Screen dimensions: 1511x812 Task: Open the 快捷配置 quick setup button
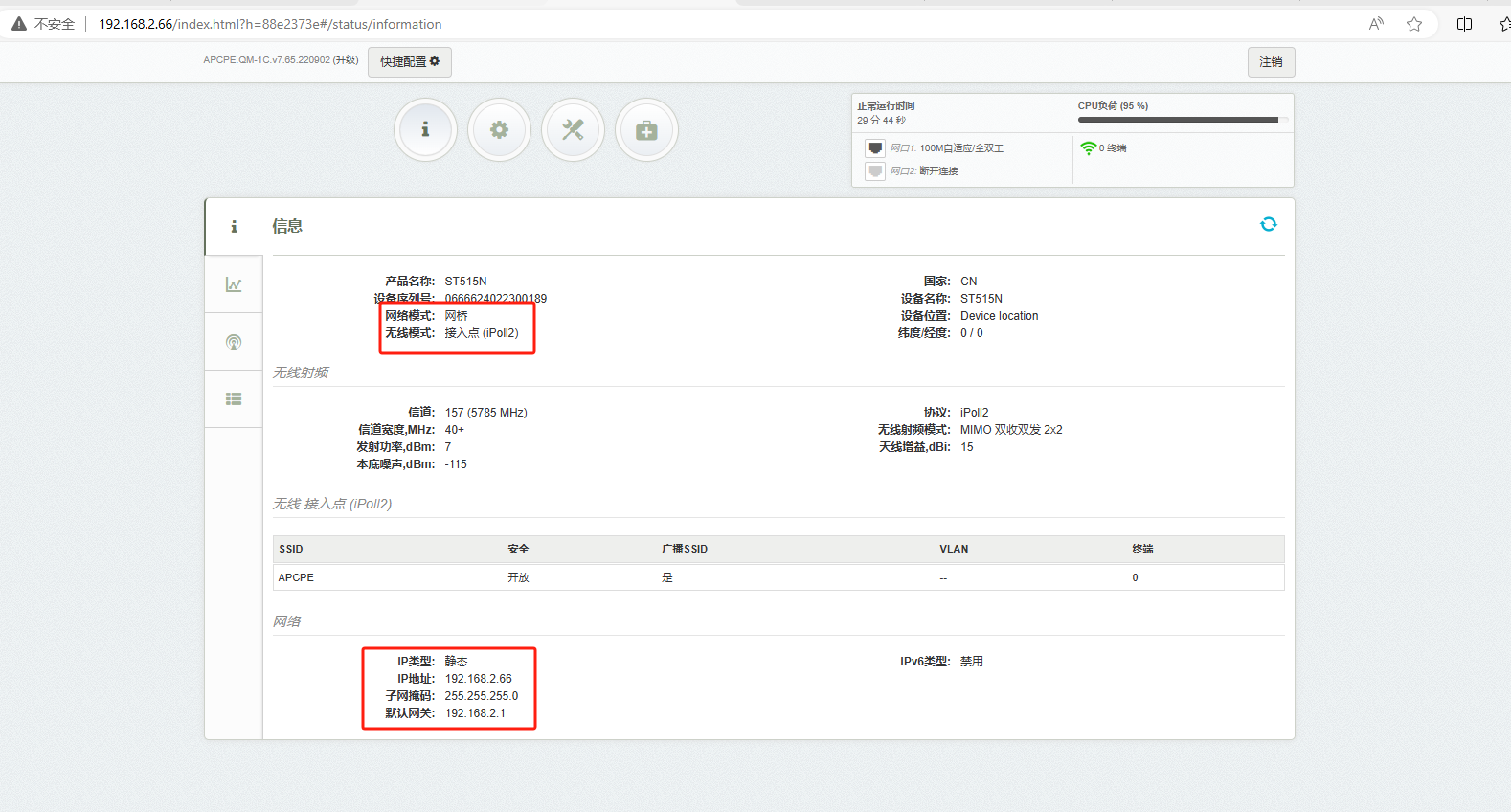click(x=409, y=61)
